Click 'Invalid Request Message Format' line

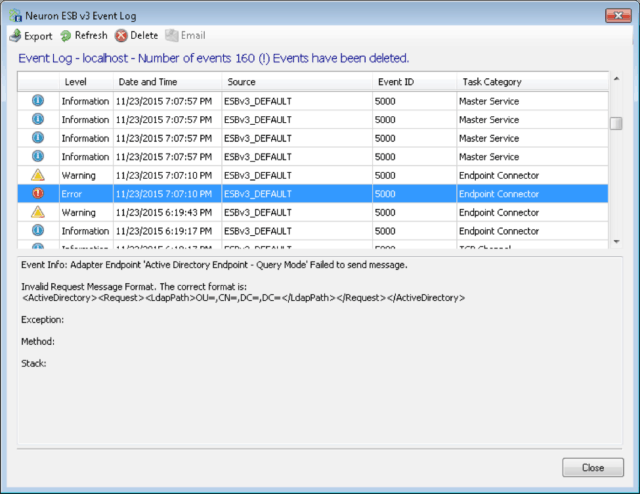[134, 287]
